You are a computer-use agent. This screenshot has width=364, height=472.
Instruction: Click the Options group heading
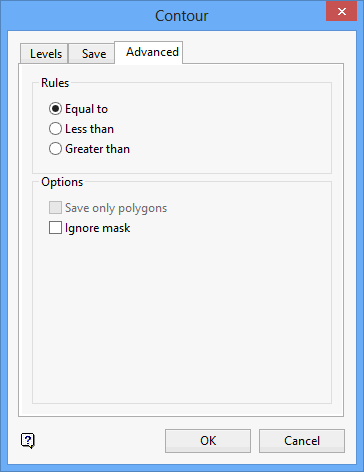pyautogui.click(x=62, y=182)
